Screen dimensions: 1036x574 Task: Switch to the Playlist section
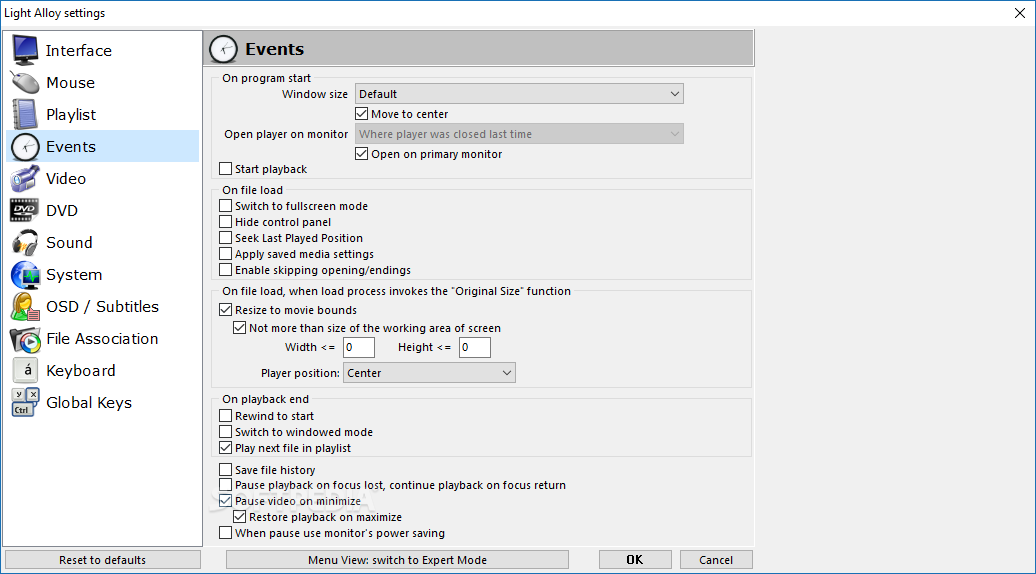(71, 115)
